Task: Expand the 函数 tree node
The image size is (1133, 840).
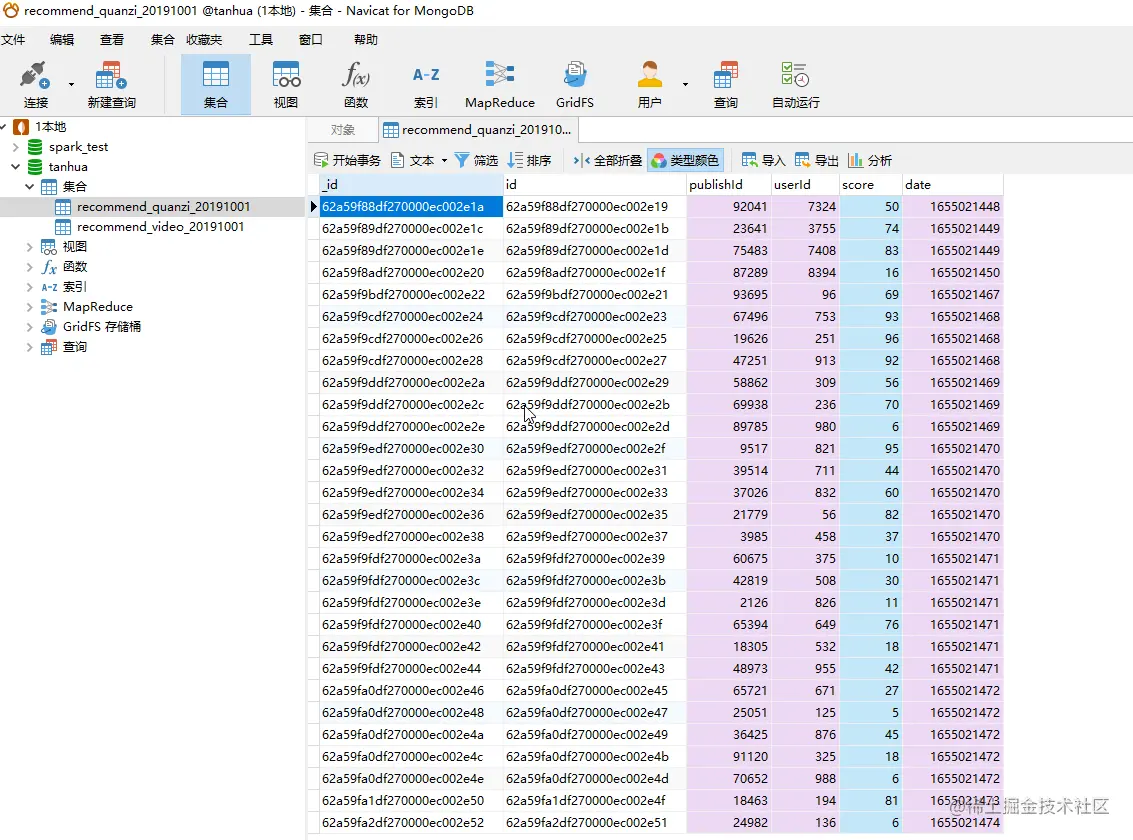Action: (30, 267)
